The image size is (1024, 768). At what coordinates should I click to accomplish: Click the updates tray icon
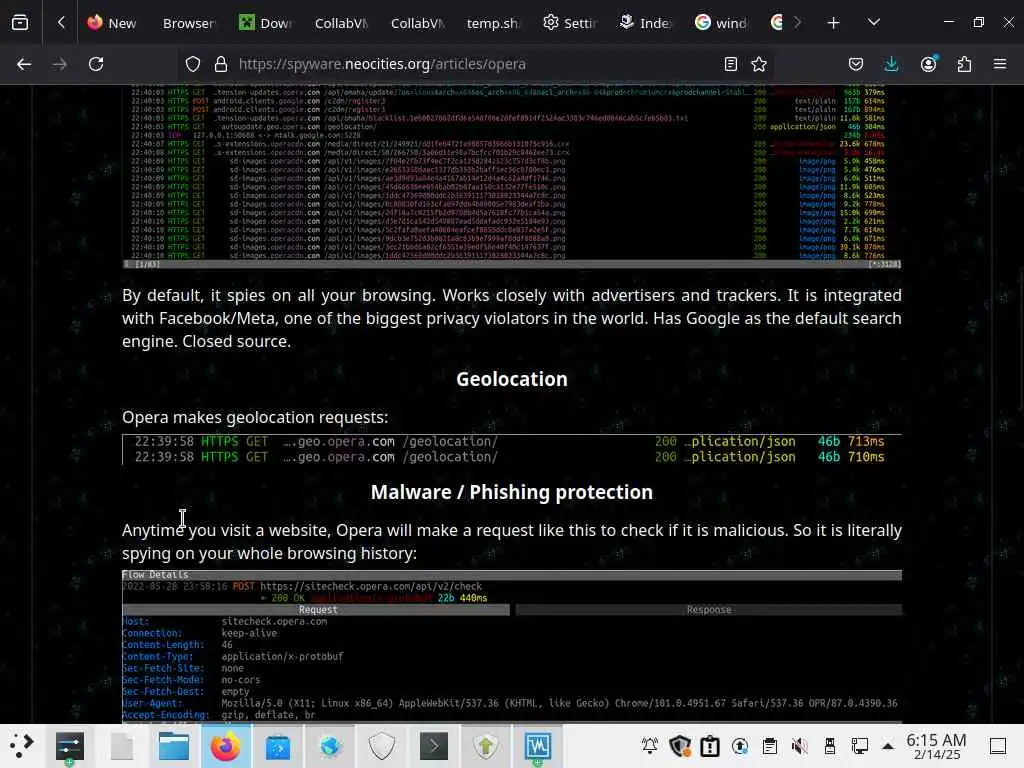coord(740,746)
